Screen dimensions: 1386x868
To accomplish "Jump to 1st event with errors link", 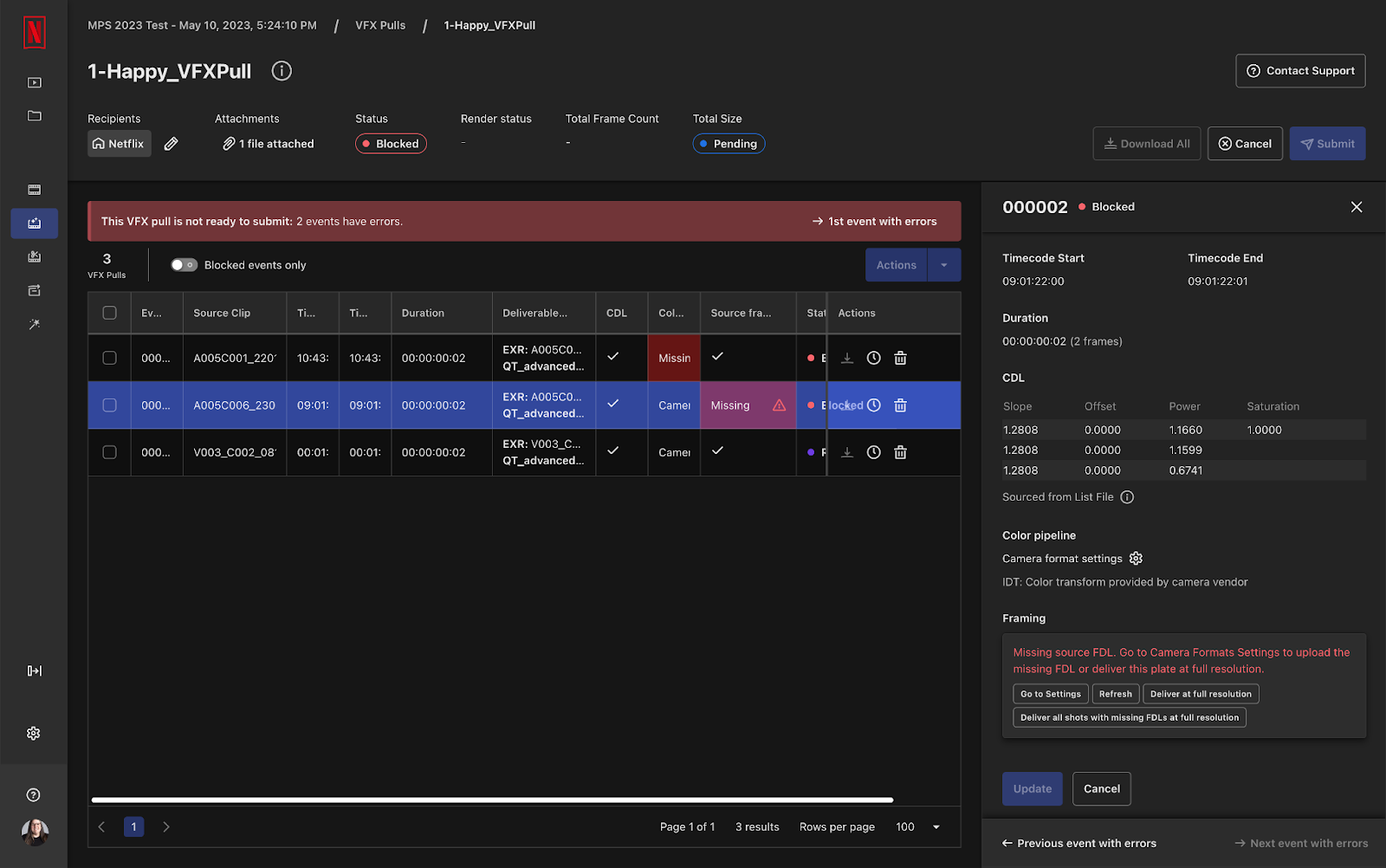I will click(874, 222).
